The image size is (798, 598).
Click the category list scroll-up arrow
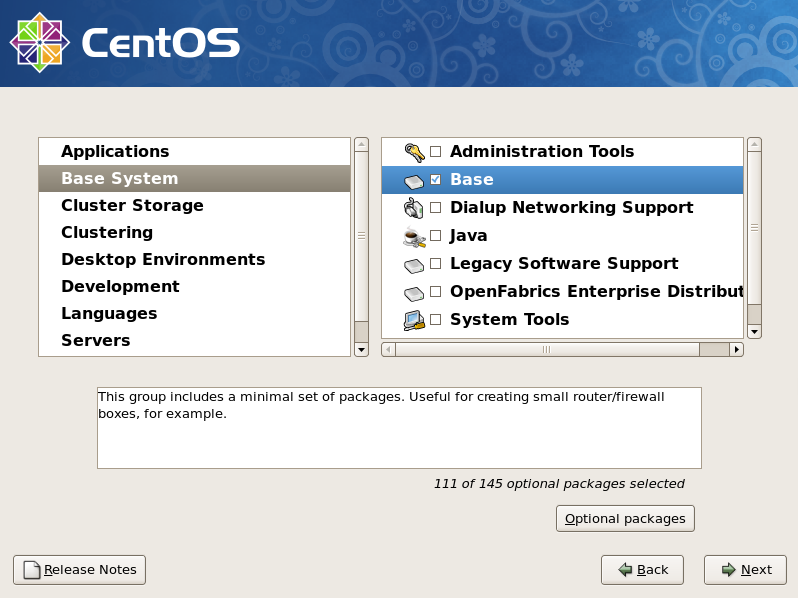(361, 144)
